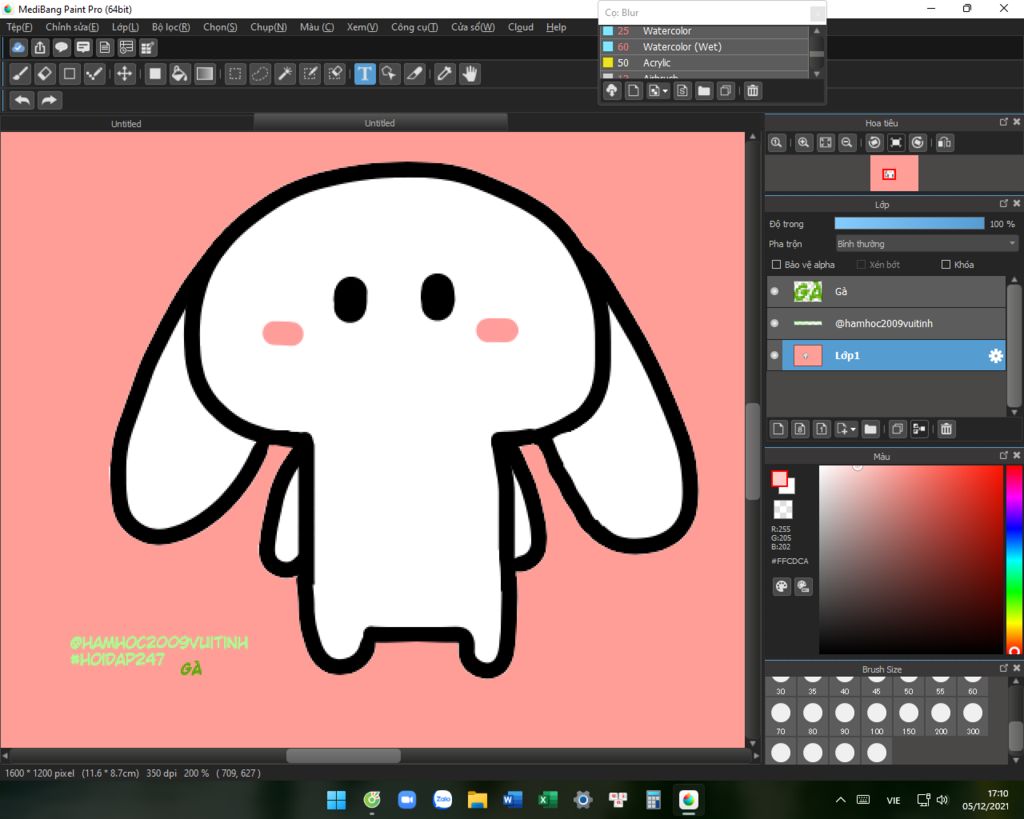
Task: Hide the Gà layer
Action: point(775,291)
